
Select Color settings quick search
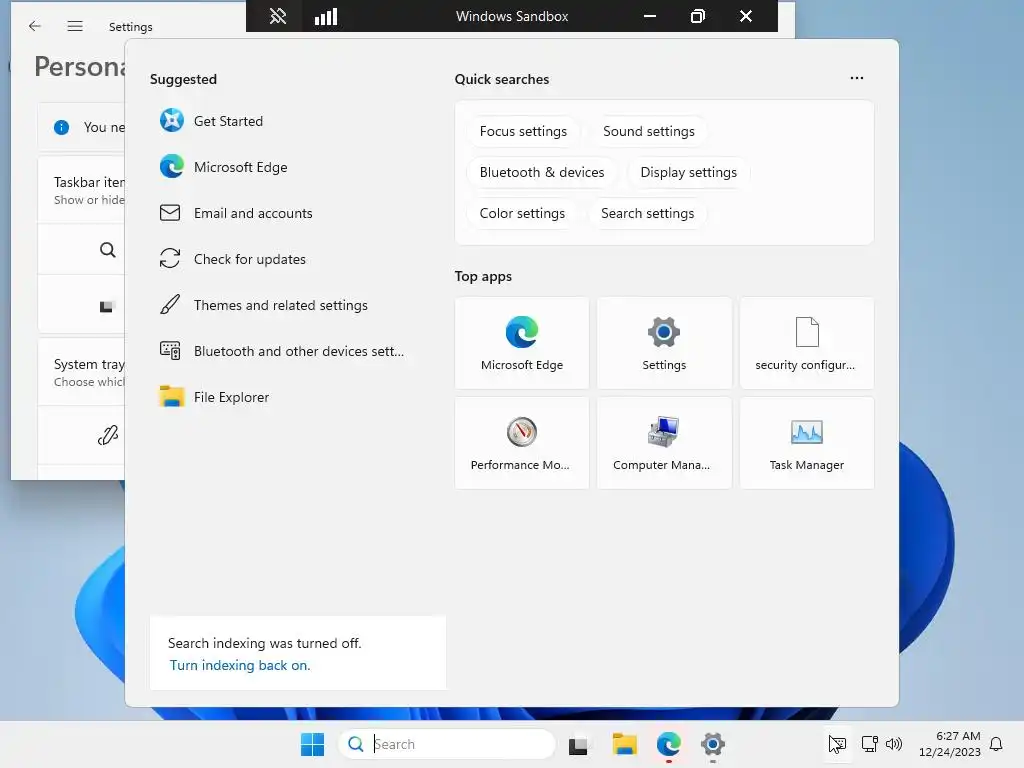(522, 214)
